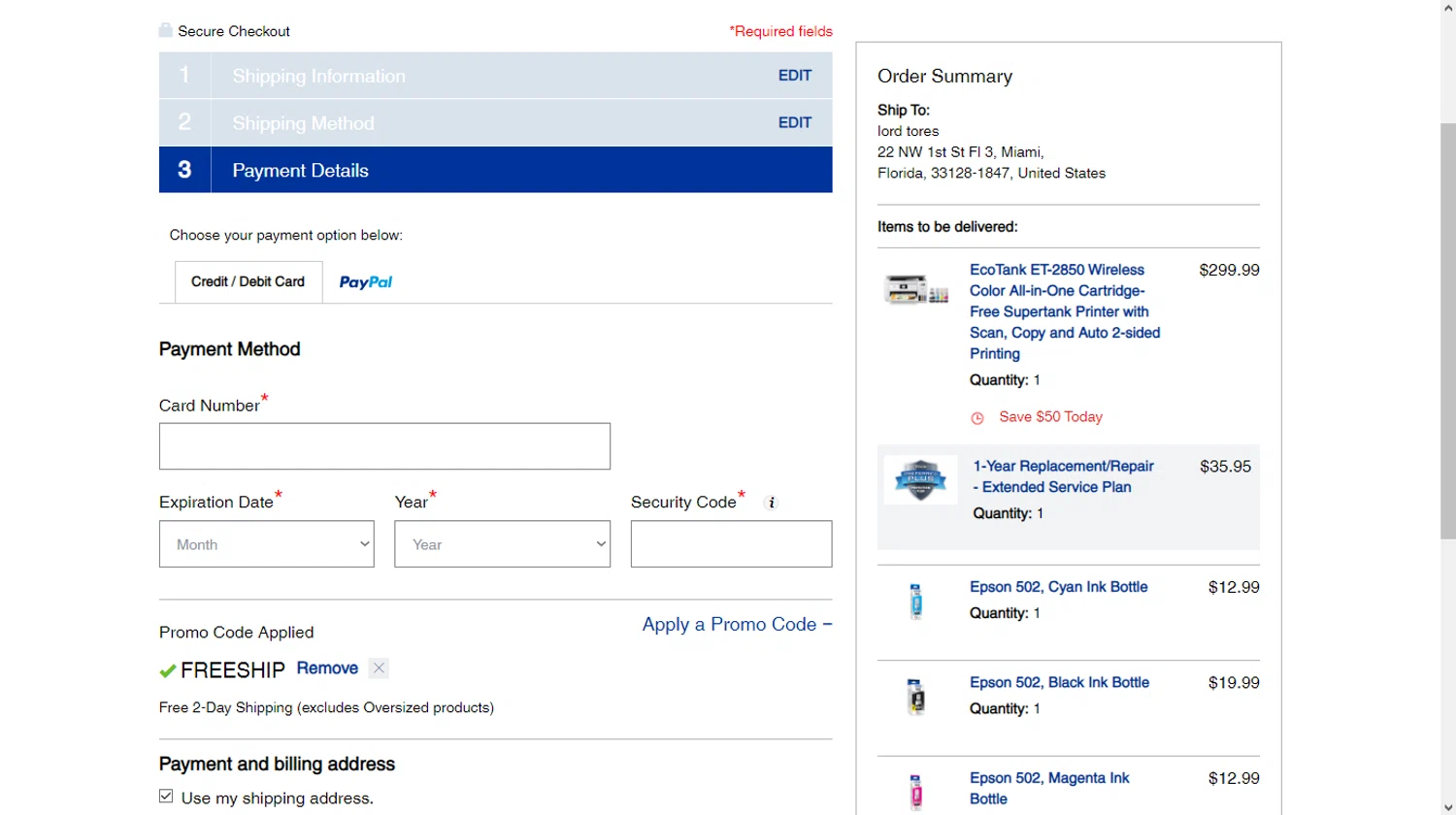Click the X icon beside FREESHIP
1456x815 pixels.
(x=380, y=668)
